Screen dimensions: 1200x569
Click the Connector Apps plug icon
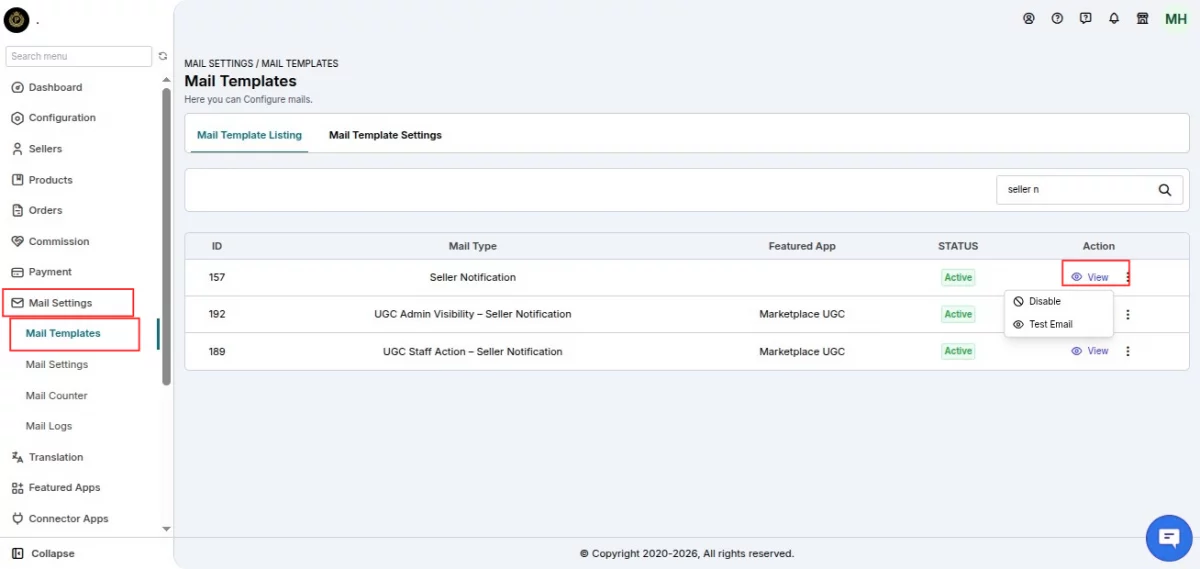coord(17,519)
